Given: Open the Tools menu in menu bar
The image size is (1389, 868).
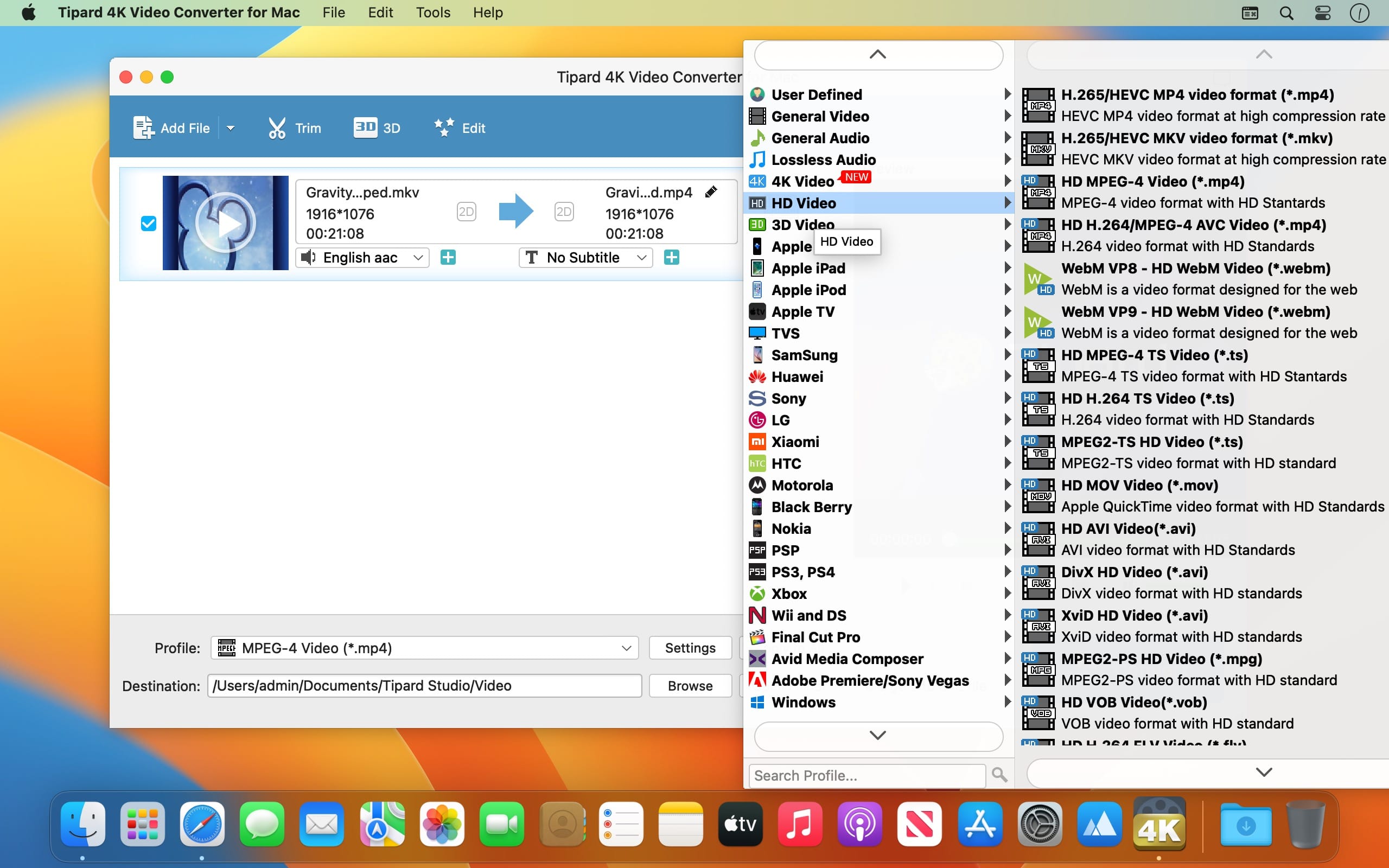Looking at the screenshot, I should [433, 12].
